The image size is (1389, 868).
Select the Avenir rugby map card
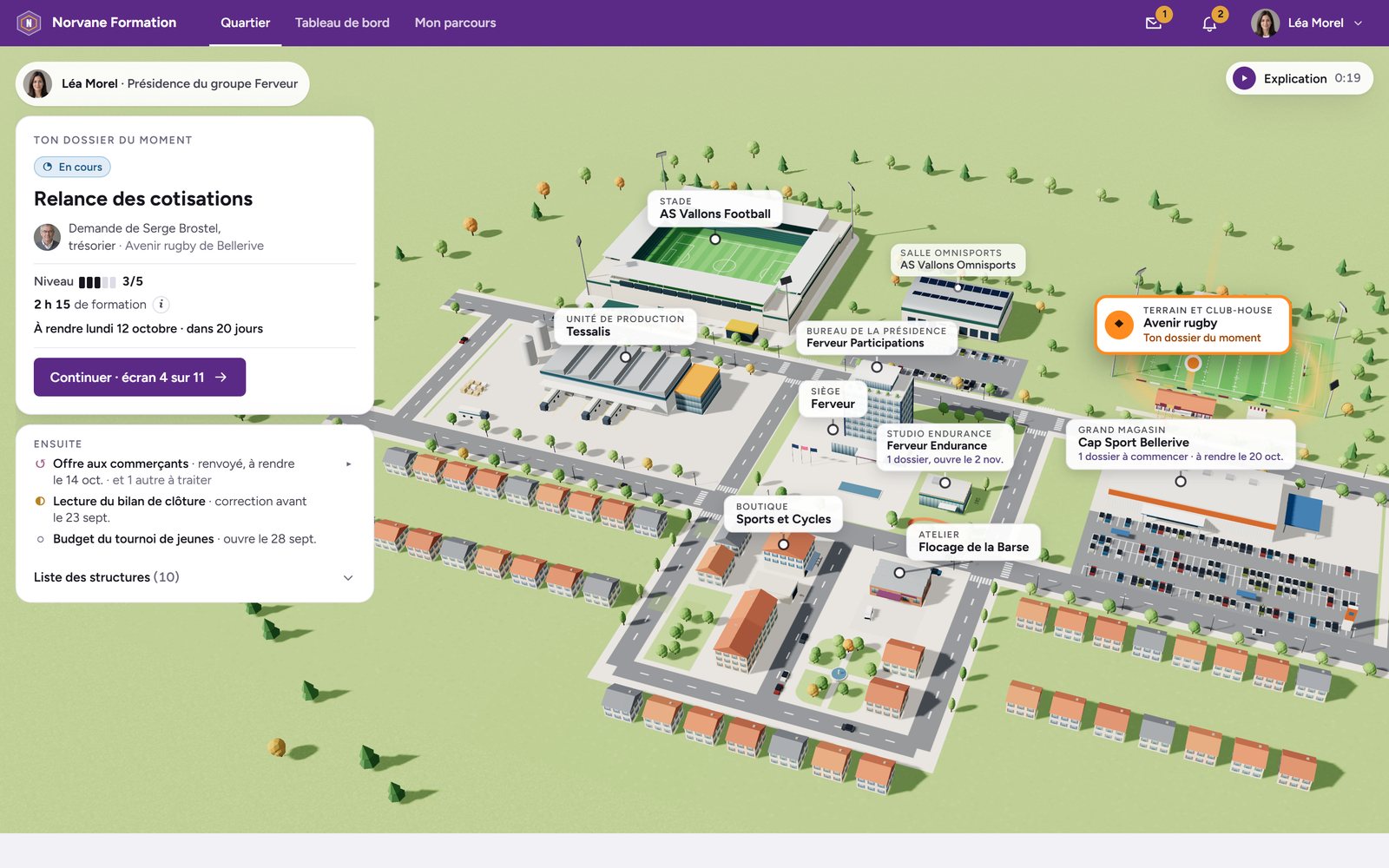(1193, 324)
